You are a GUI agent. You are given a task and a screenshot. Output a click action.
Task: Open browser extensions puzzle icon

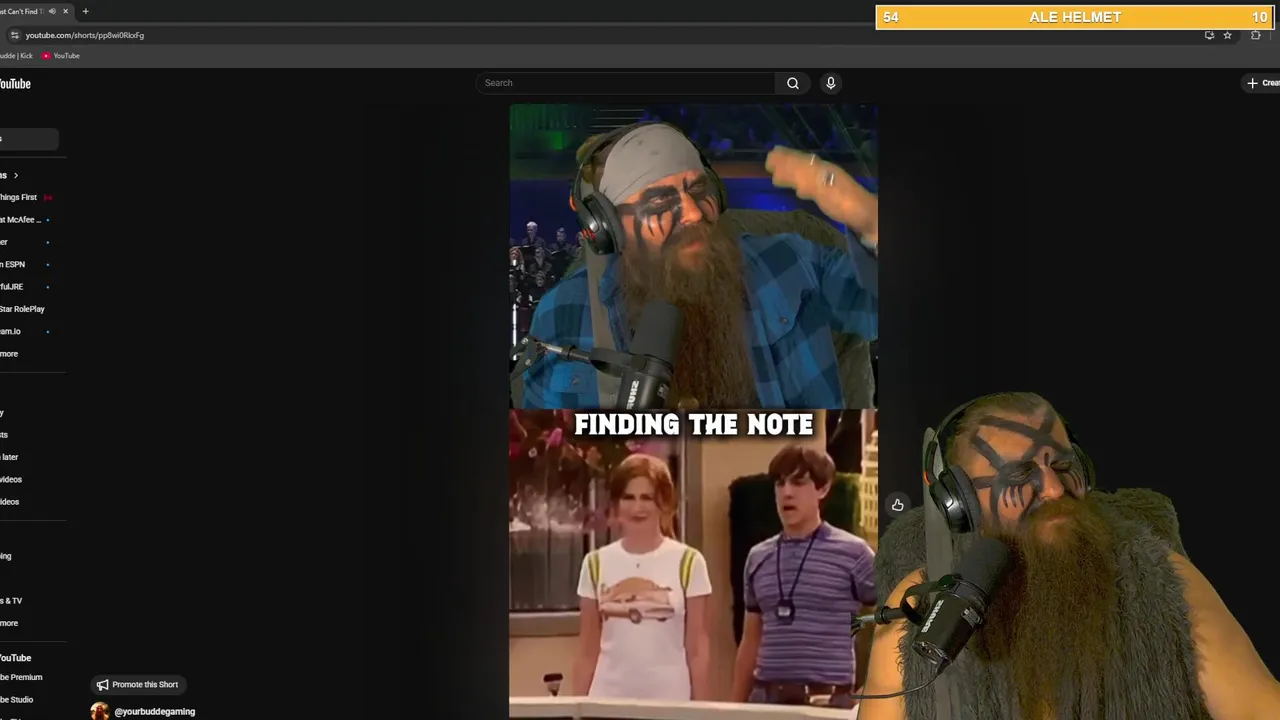(x=1256, y=35)
